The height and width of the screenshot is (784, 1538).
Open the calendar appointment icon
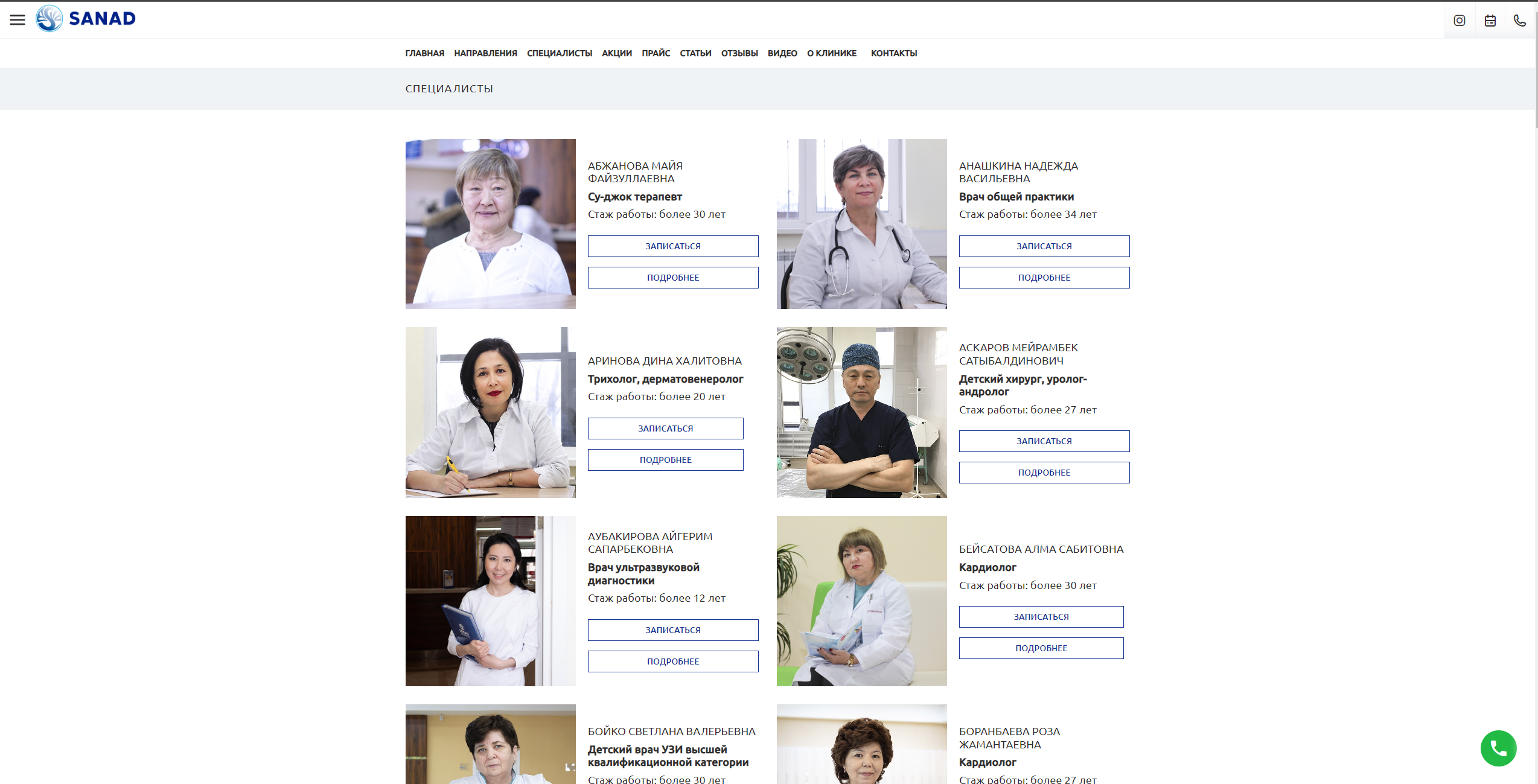pos(1490,21)
